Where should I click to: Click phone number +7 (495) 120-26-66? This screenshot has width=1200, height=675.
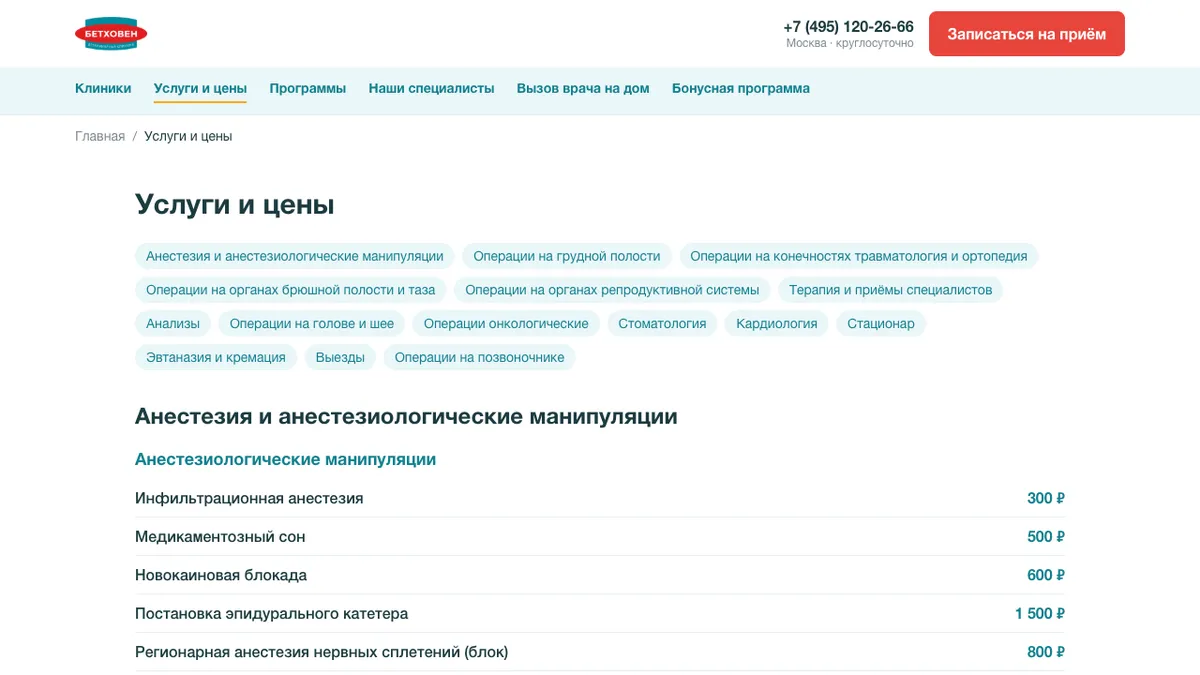point(848,27)
